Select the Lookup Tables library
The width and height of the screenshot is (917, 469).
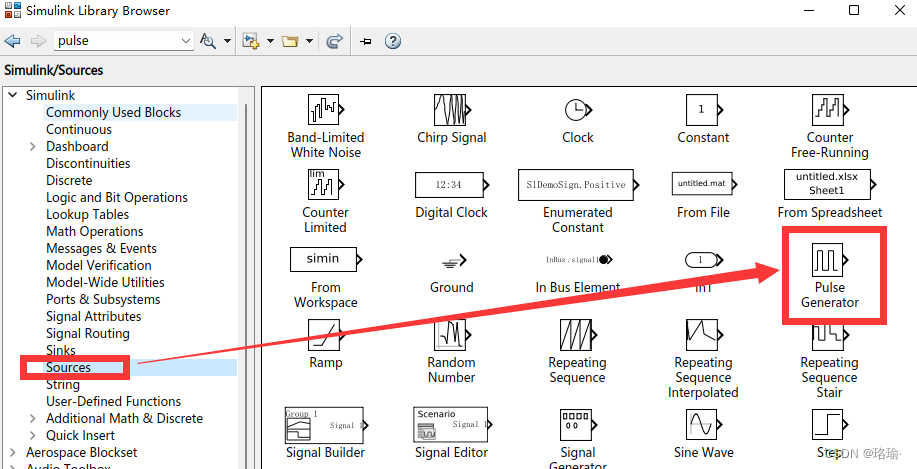(x=88, y=214)
